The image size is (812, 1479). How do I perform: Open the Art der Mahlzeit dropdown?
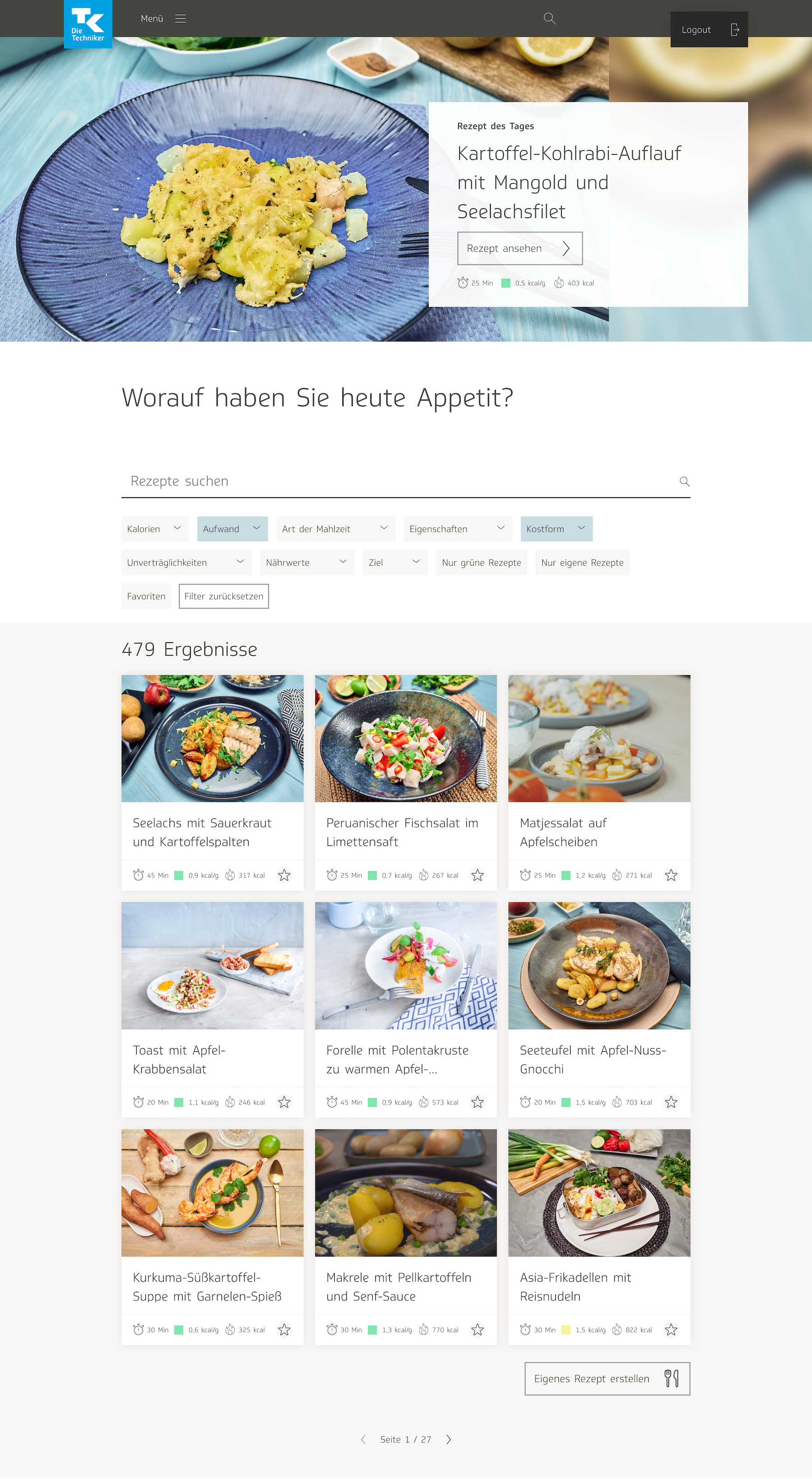[x=336, y=529]
